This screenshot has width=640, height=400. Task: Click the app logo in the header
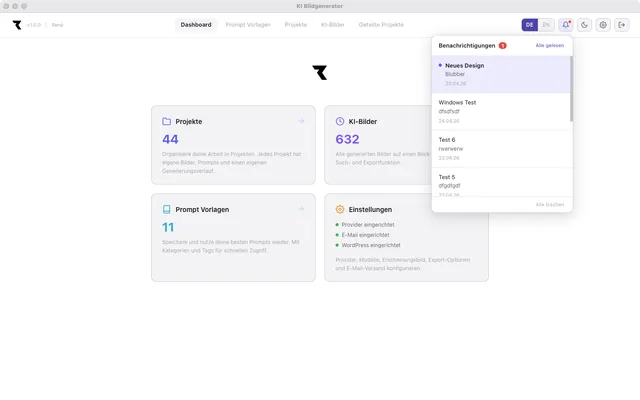17,25
